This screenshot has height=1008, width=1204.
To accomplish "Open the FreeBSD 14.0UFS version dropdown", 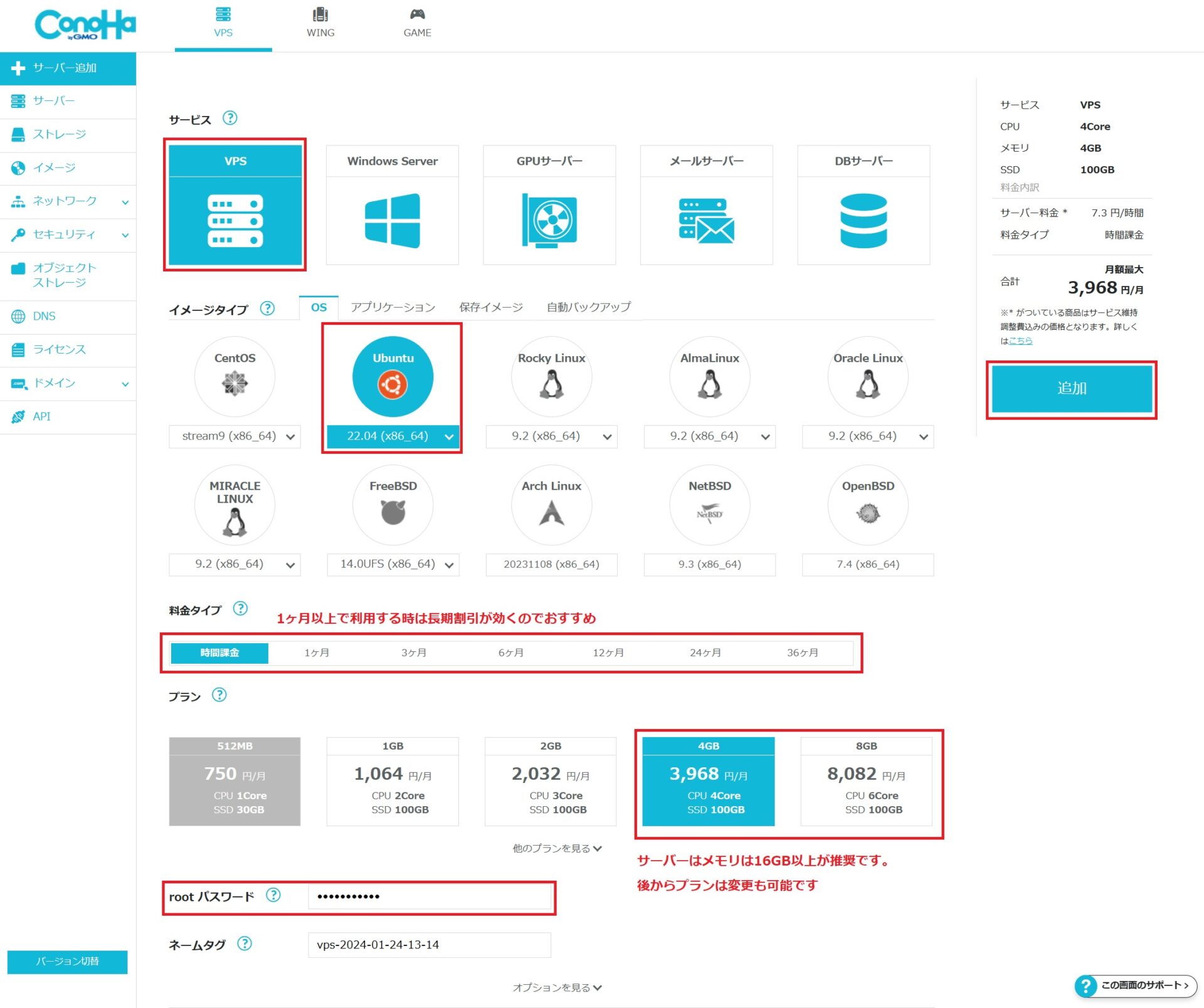I will click(x=393, y=564).
